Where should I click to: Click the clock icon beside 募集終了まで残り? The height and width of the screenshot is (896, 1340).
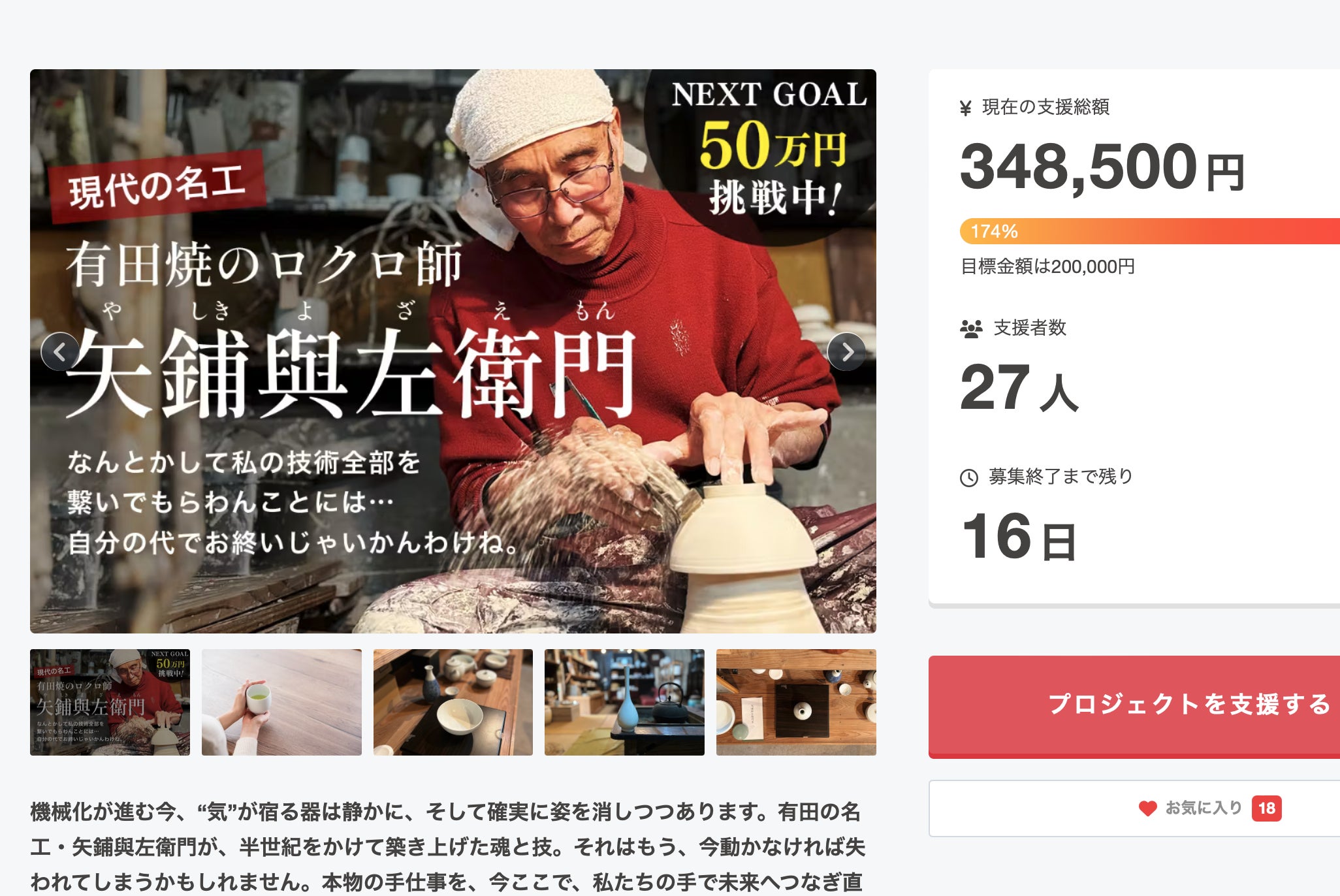pos(968,478)
